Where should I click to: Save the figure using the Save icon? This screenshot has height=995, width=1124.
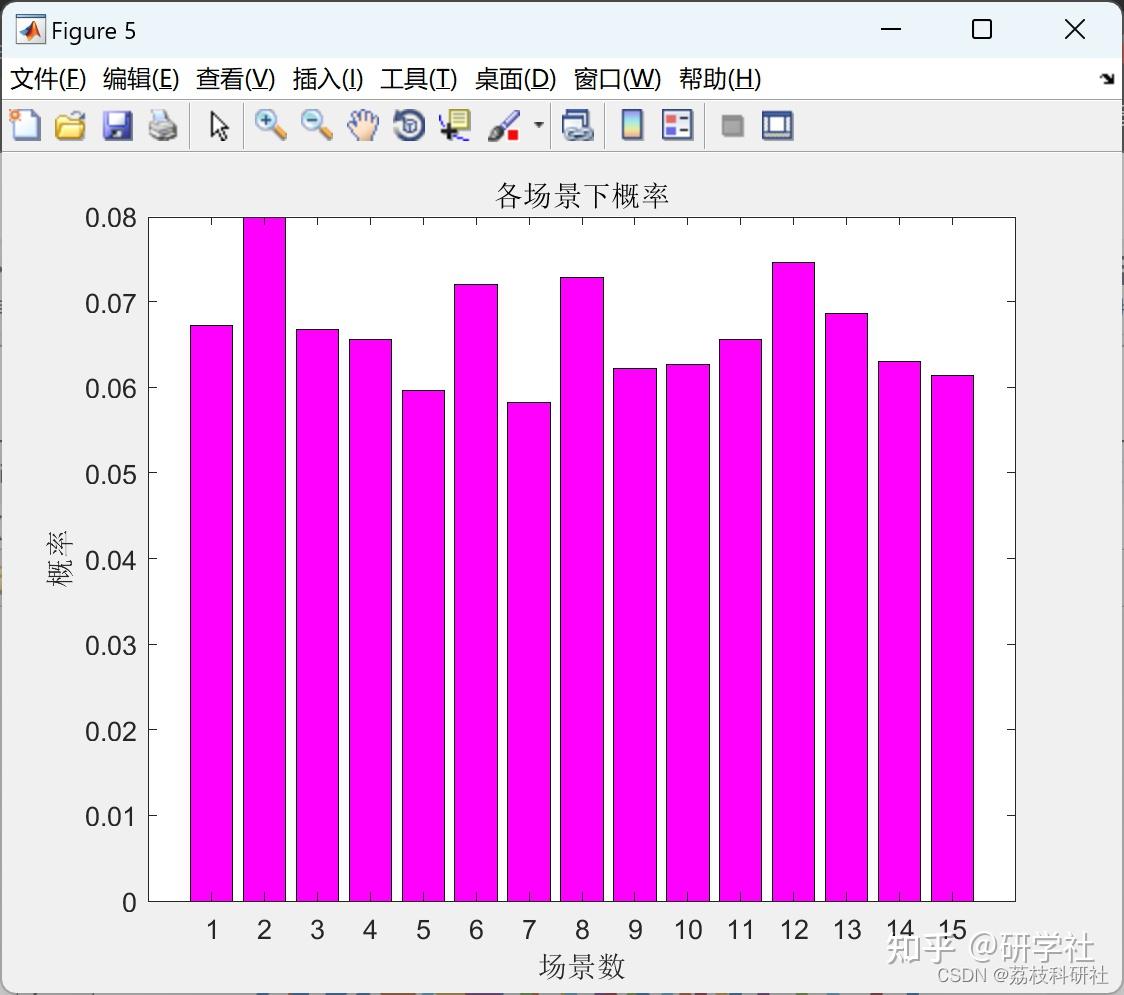pos(117,125)
